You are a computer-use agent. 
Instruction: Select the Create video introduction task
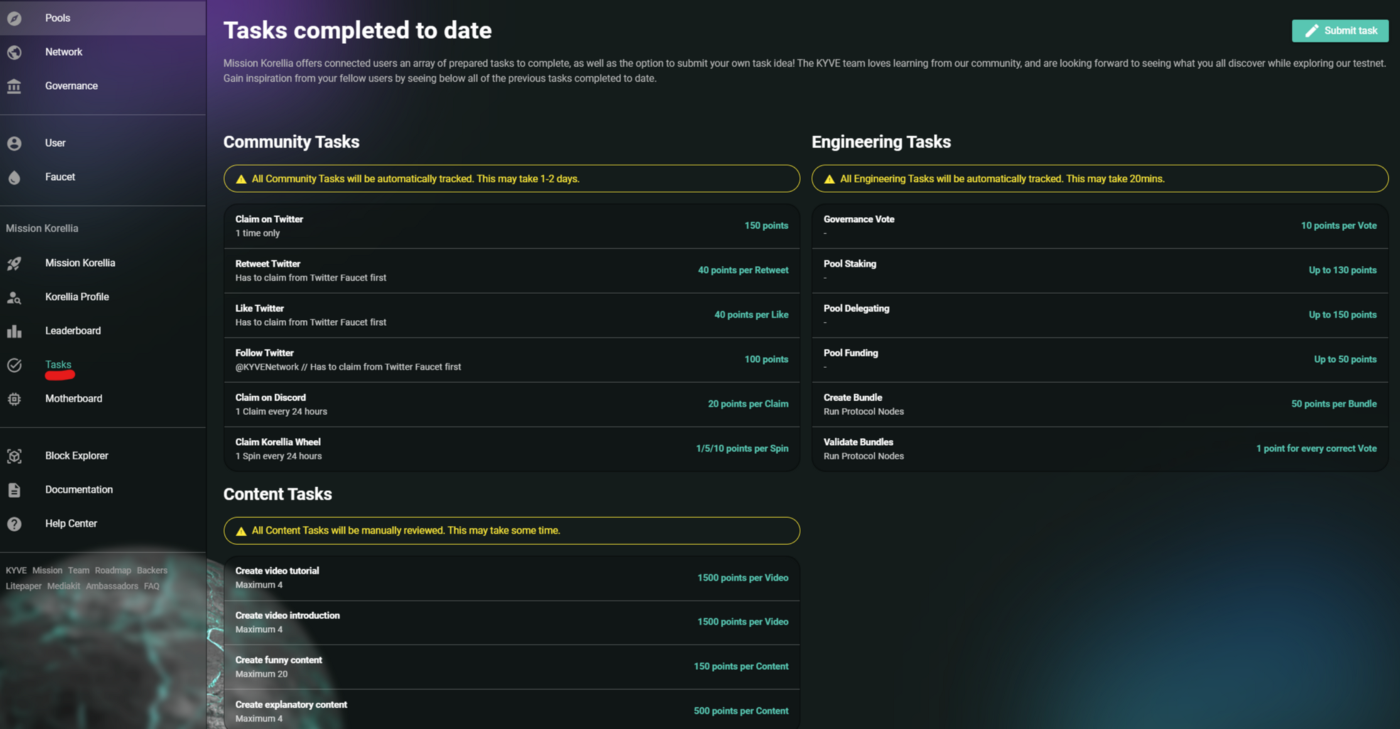tap(511, 622)
